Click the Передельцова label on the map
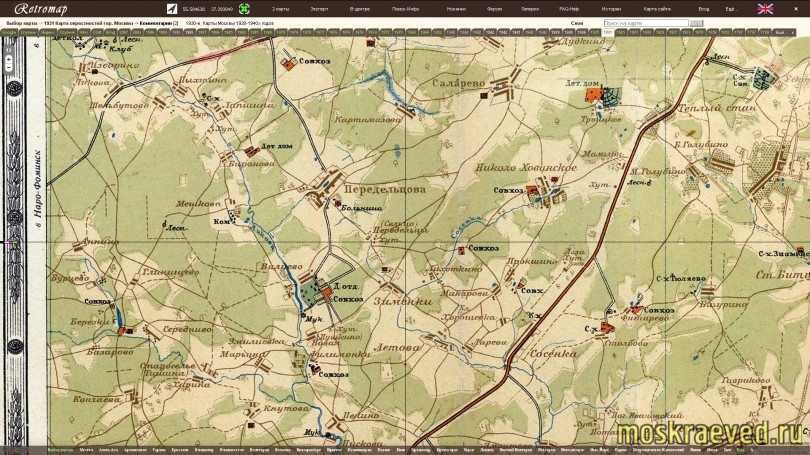 385,190
